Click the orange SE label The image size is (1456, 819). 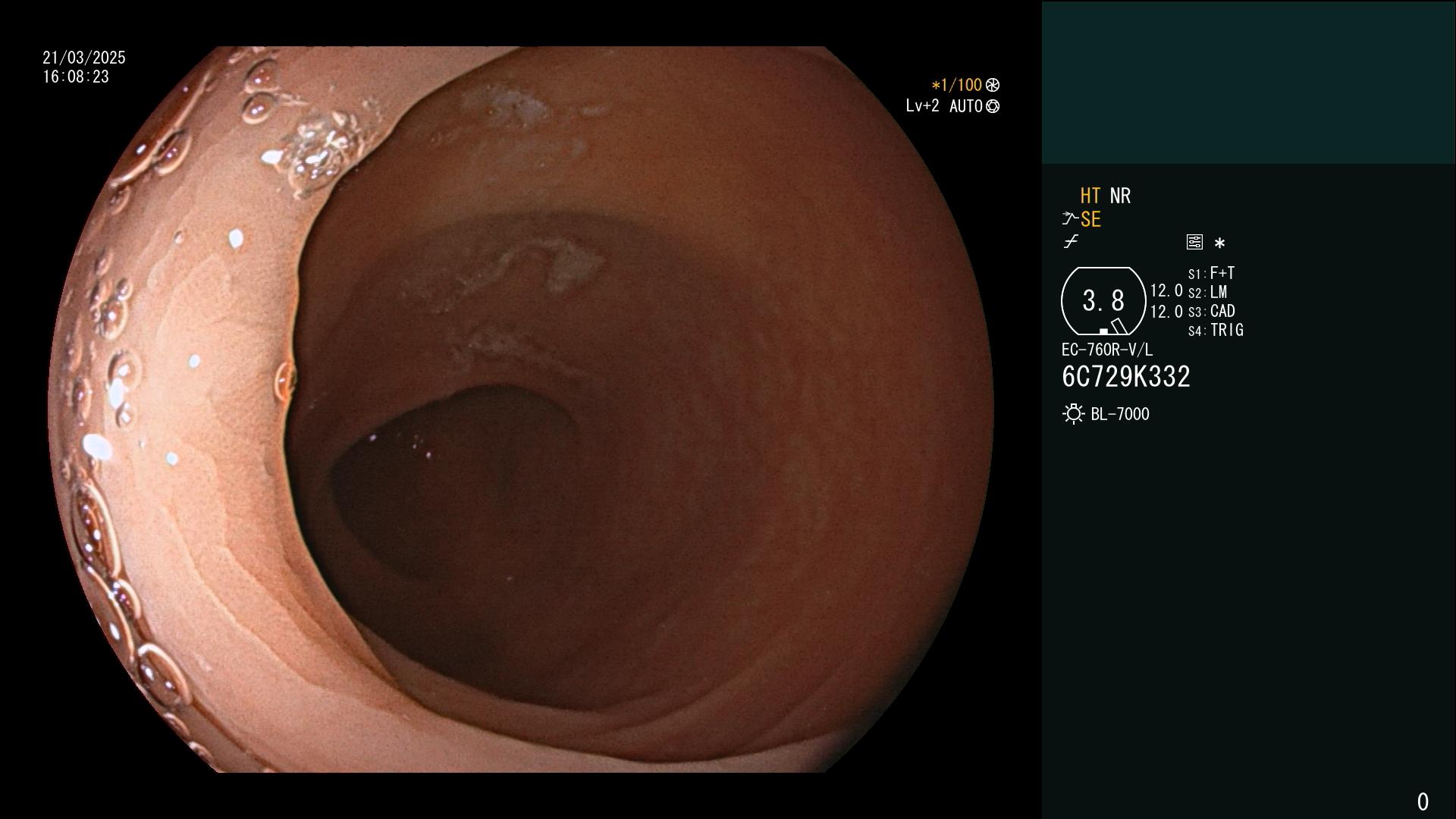1090,219
